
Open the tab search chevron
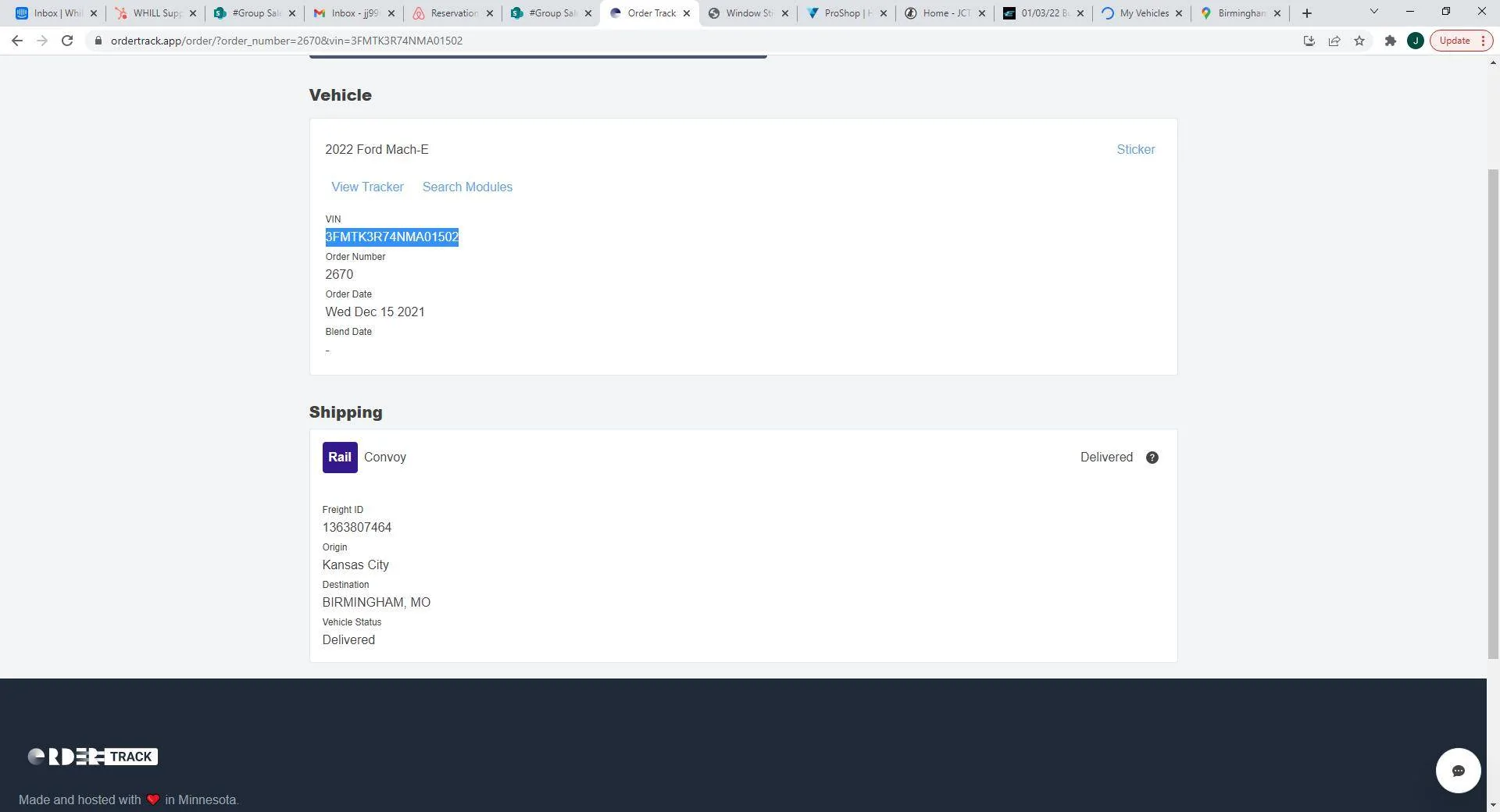click(x=1374, y=12)
